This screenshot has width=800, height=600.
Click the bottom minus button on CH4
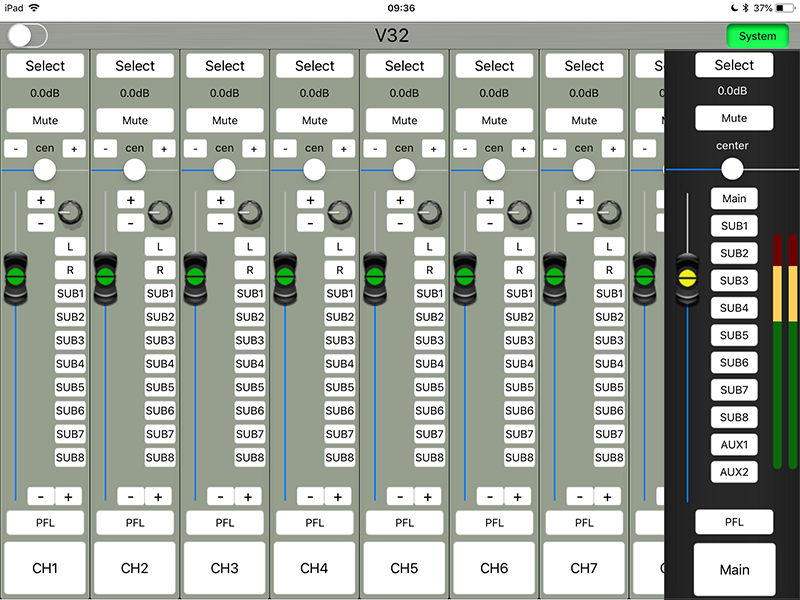[311, 496]
